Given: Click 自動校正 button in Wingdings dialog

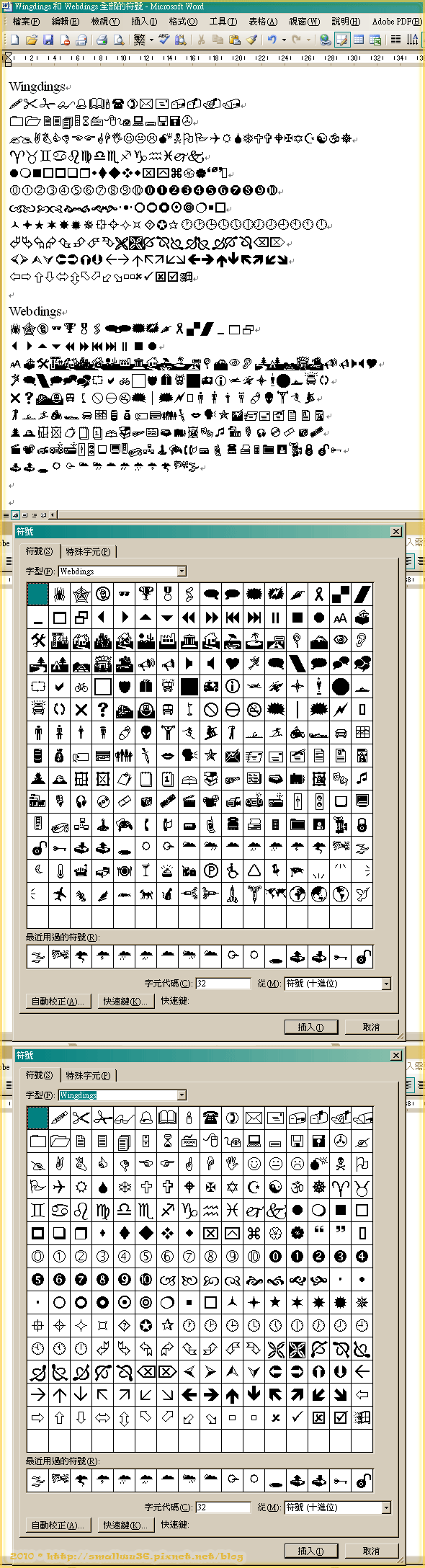Looking at the screenshot, I should tap(58, 1525).
